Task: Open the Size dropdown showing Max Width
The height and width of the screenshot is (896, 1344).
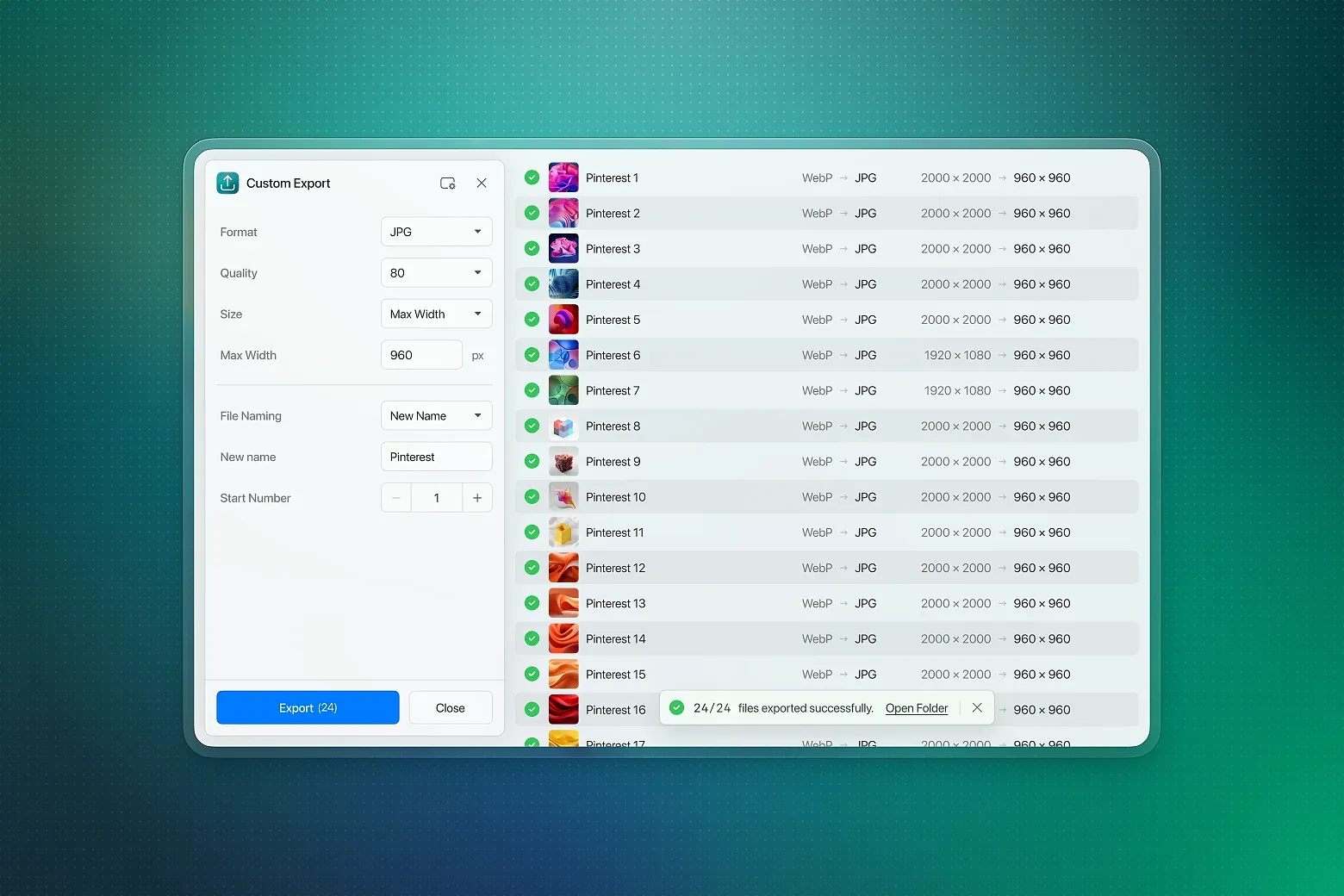Action: (436, 314)
